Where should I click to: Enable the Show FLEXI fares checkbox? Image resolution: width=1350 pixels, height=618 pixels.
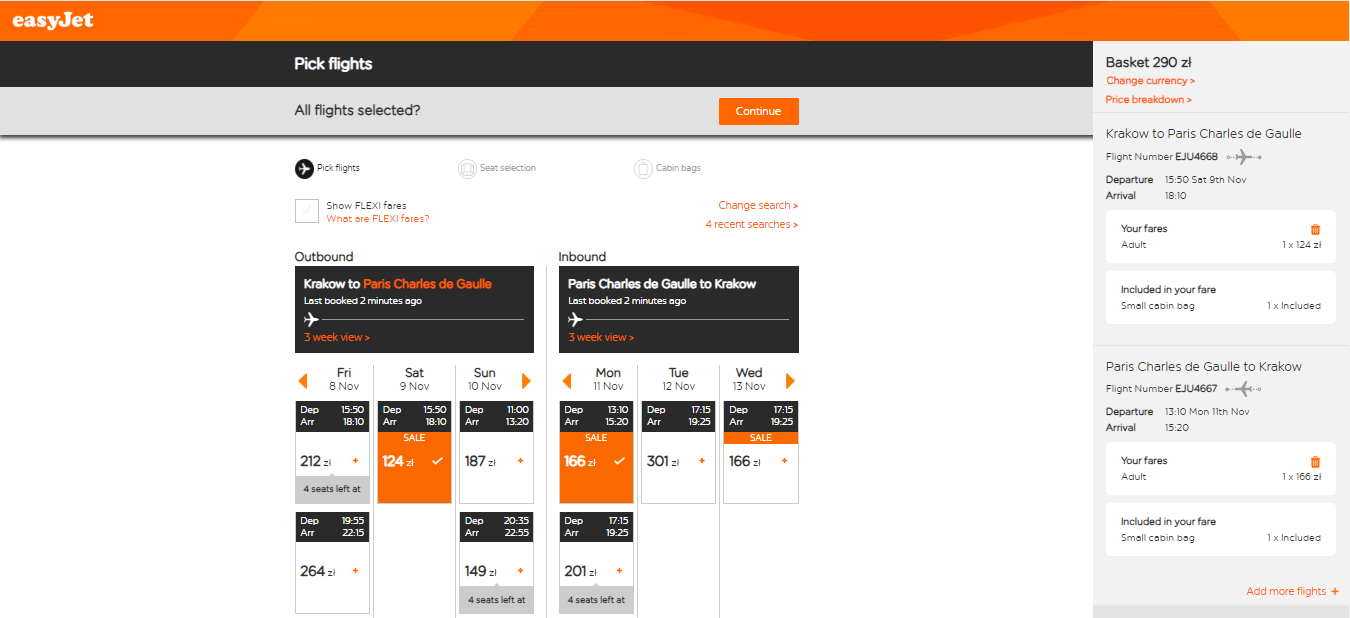(306, 211)
